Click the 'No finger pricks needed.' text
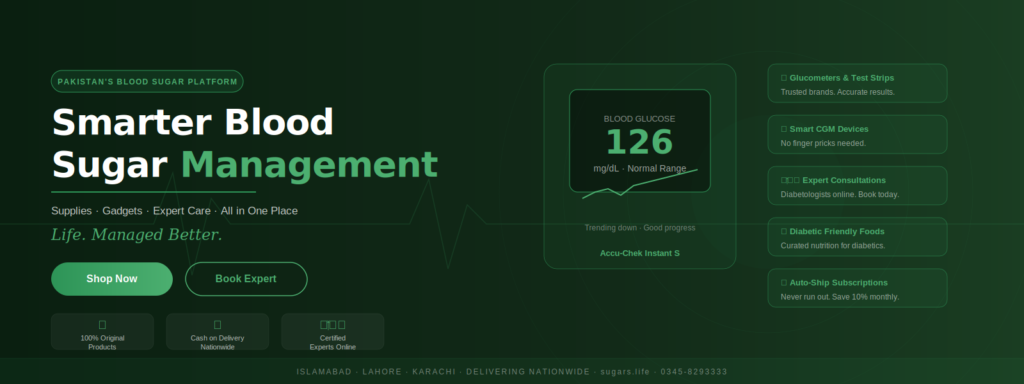Viewport: 1024px width, 384px height. pos(823,143)
